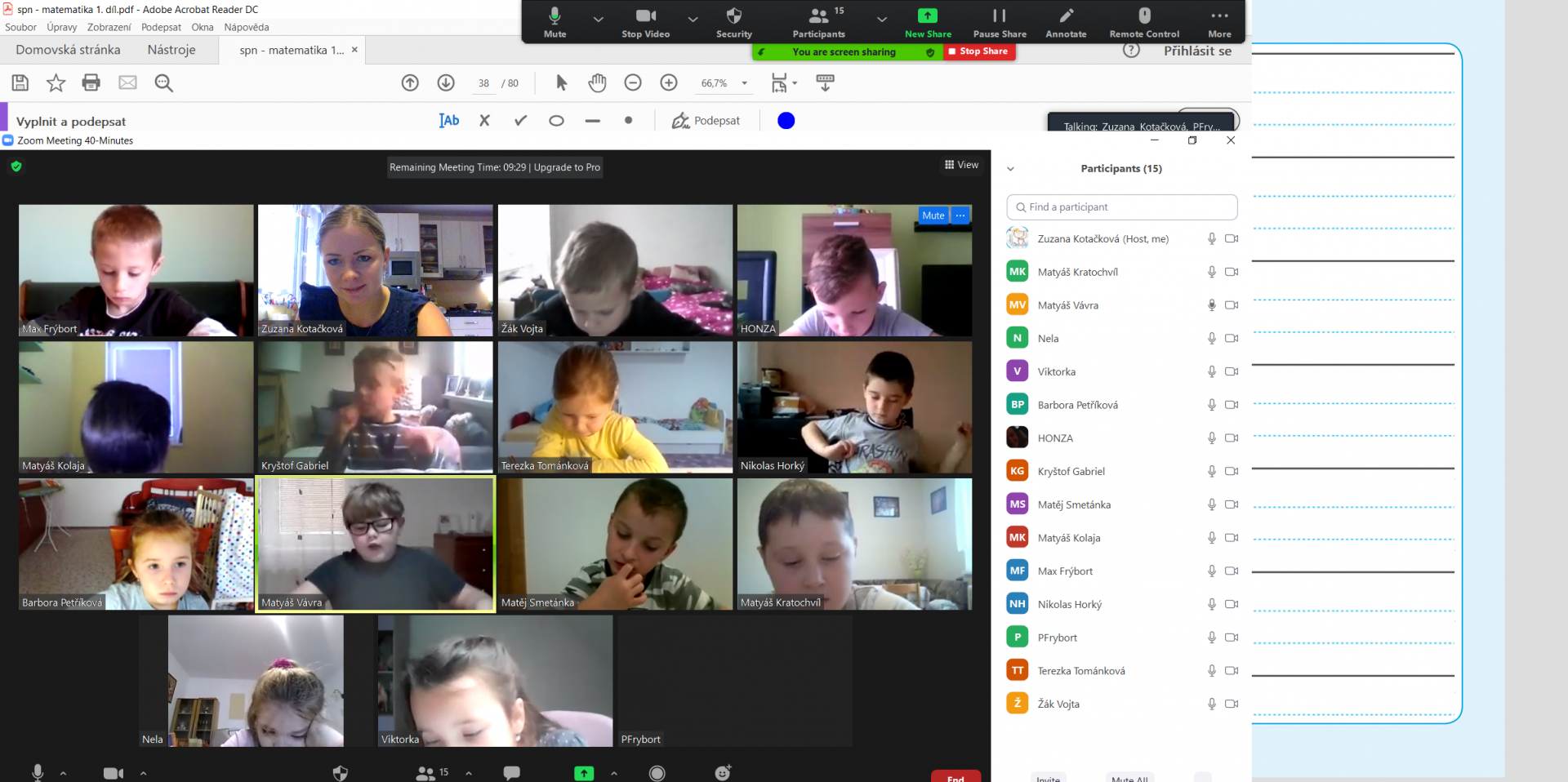Click the read mode keyboard icon
The image size is (1568, 782).
point(825,82)
